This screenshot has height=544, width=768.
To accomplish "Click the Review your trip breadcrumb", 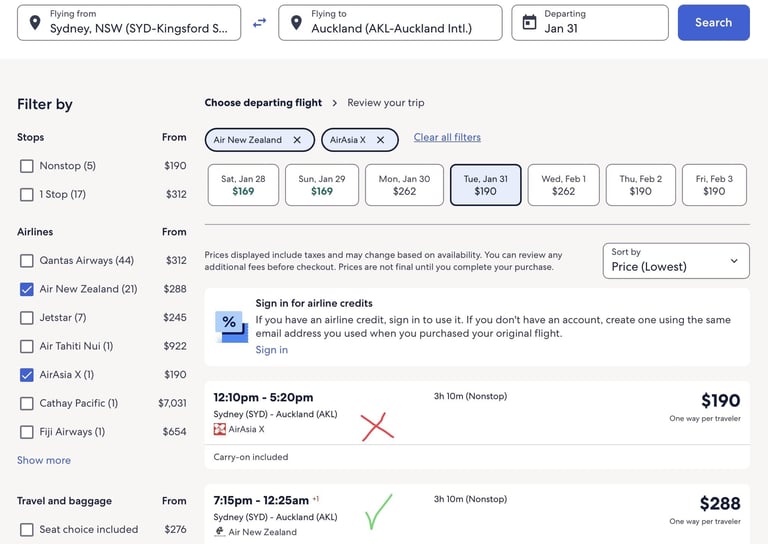I will (x=386, y=103).
